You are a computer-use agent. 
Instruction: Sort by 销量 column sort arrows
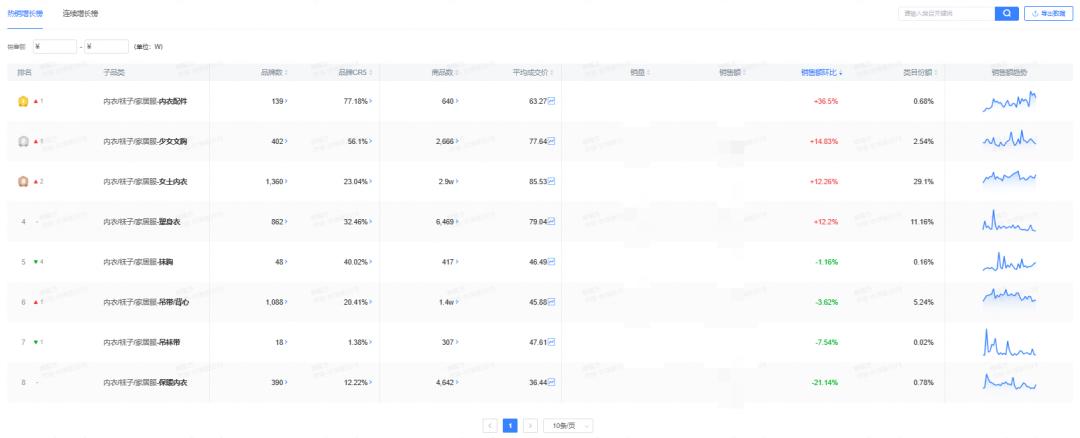648,72
